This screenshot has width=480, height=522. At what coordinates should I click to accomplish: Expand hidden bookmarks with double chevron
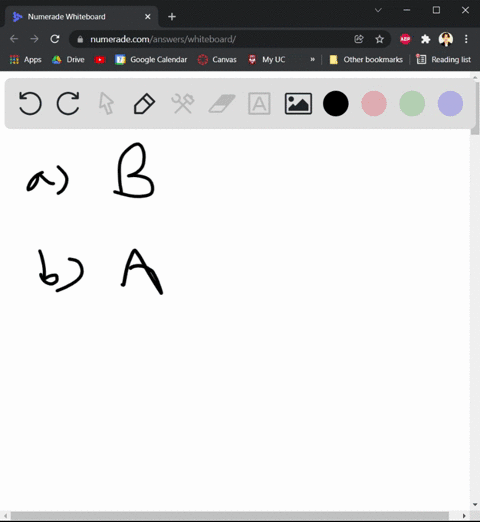point(312,59)
